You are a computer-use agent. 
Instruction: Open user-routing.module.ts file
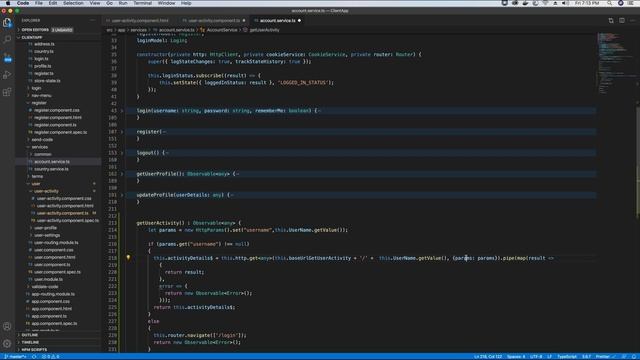point(56,242)
